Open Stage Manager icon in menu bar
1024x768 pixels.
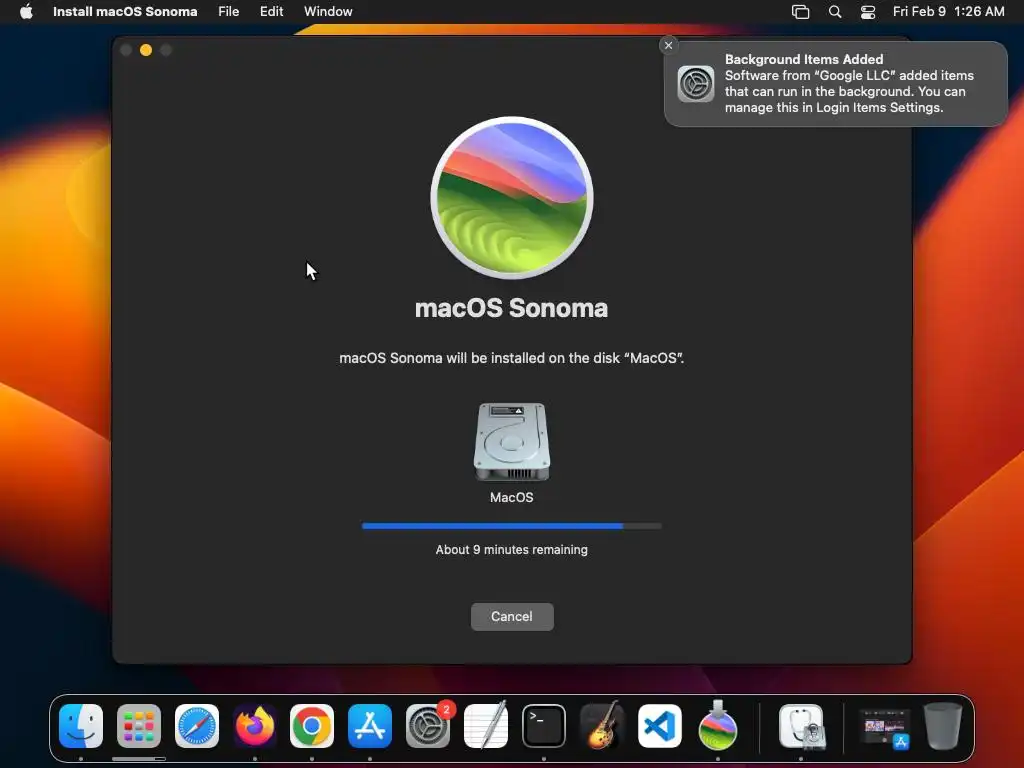tap(800, 12)
